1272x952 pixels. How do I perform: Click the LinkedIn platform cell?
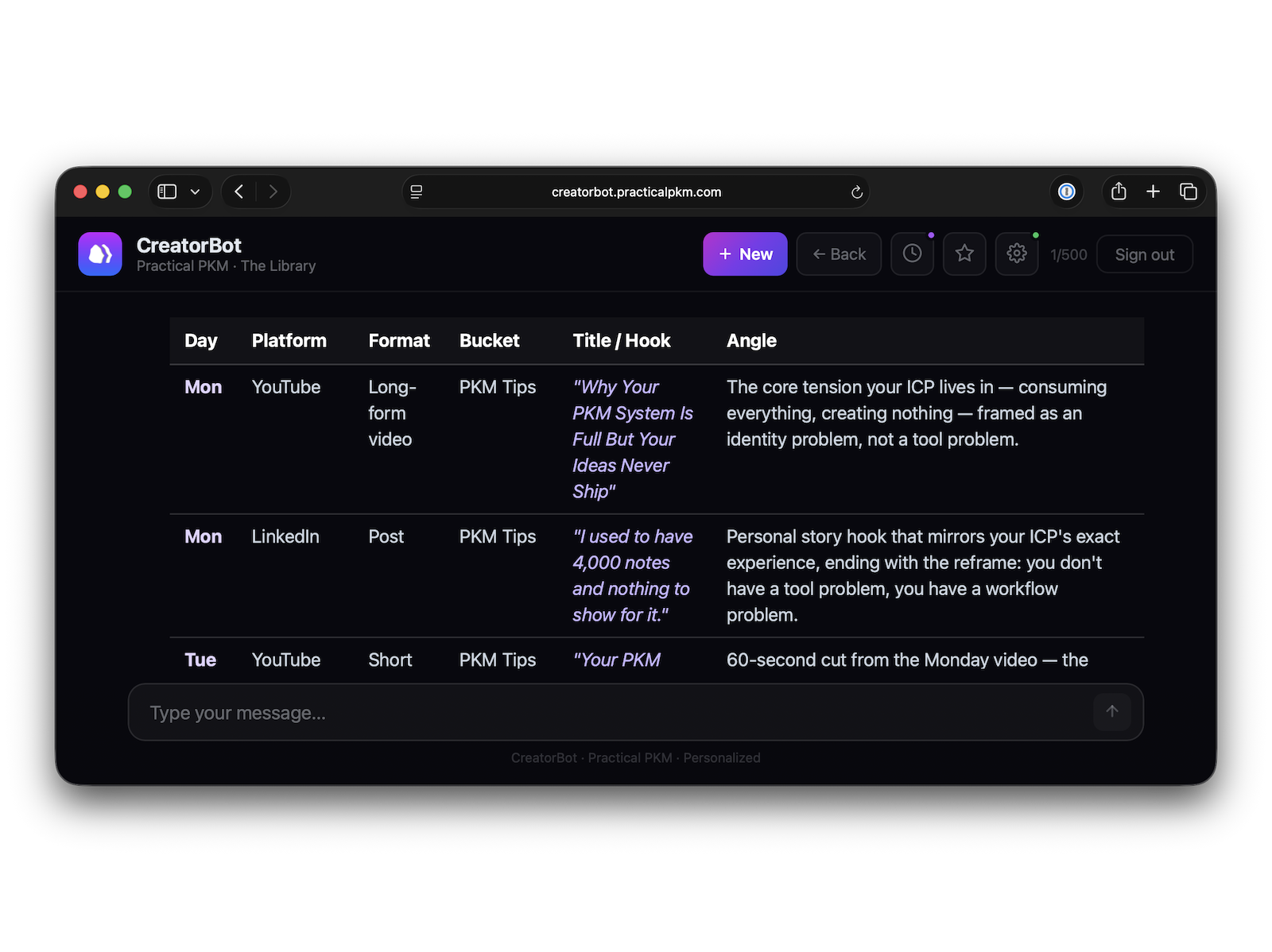click(x=285, y=536)
